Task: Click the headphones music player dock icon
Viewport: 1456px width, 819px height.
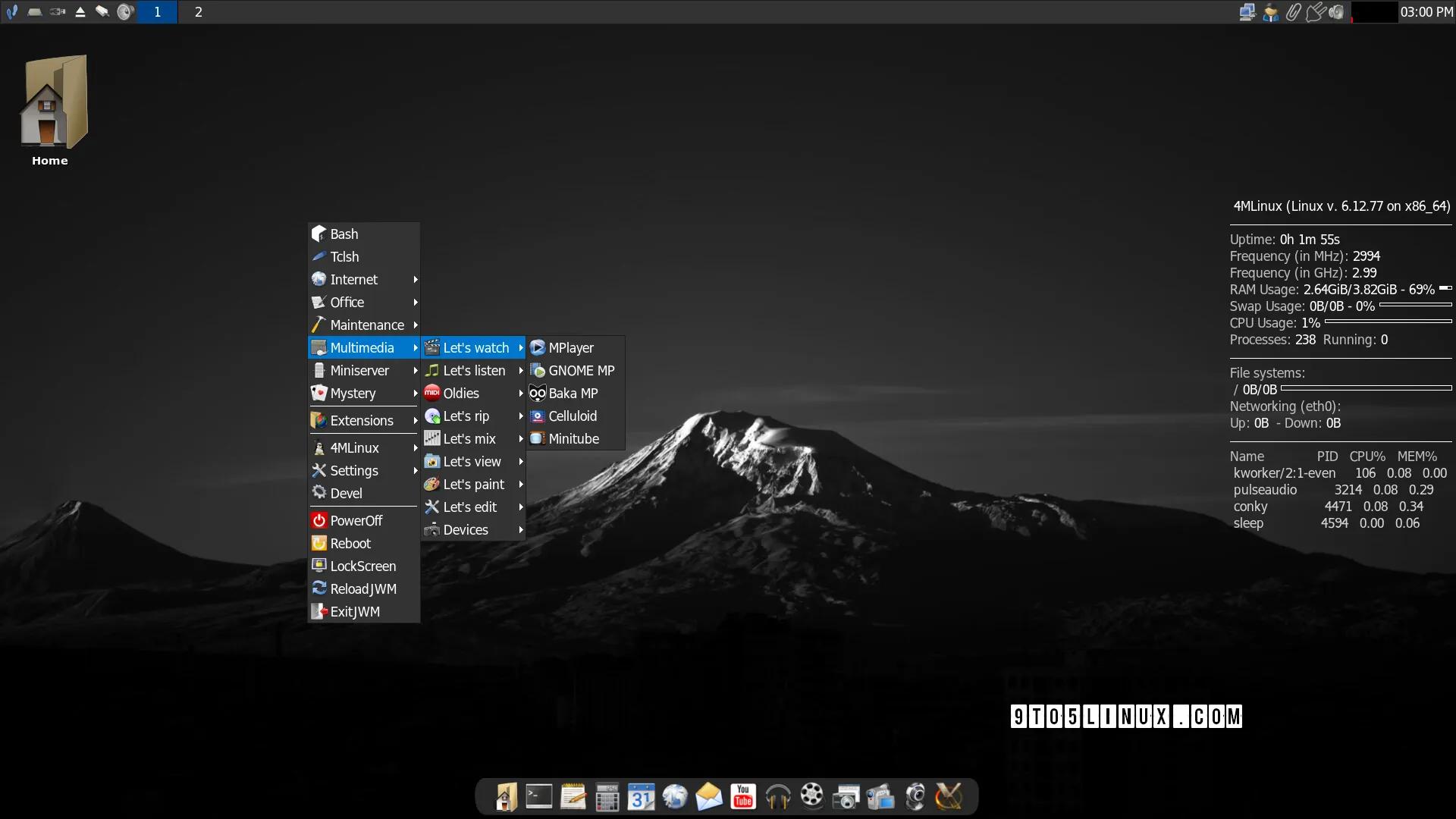Action: click(777, 796)
